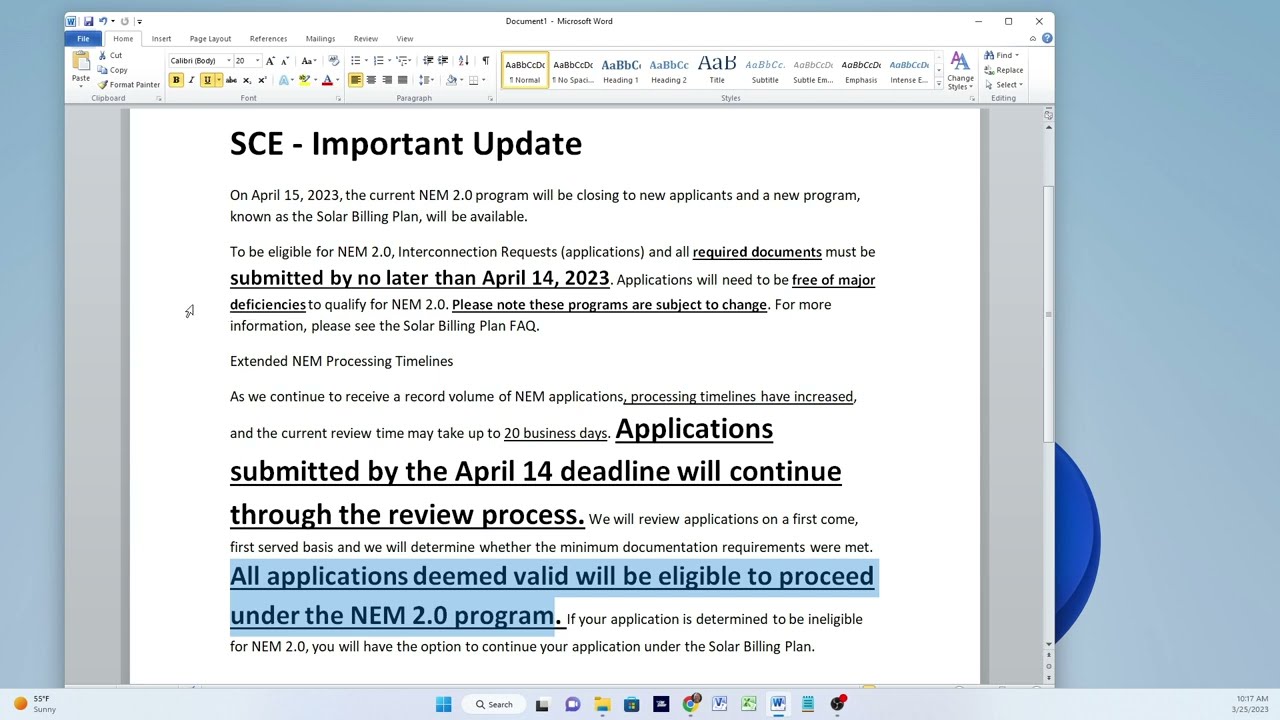
Task: Open File Explorer from the taskbar
Action: [x=602, y=704]
